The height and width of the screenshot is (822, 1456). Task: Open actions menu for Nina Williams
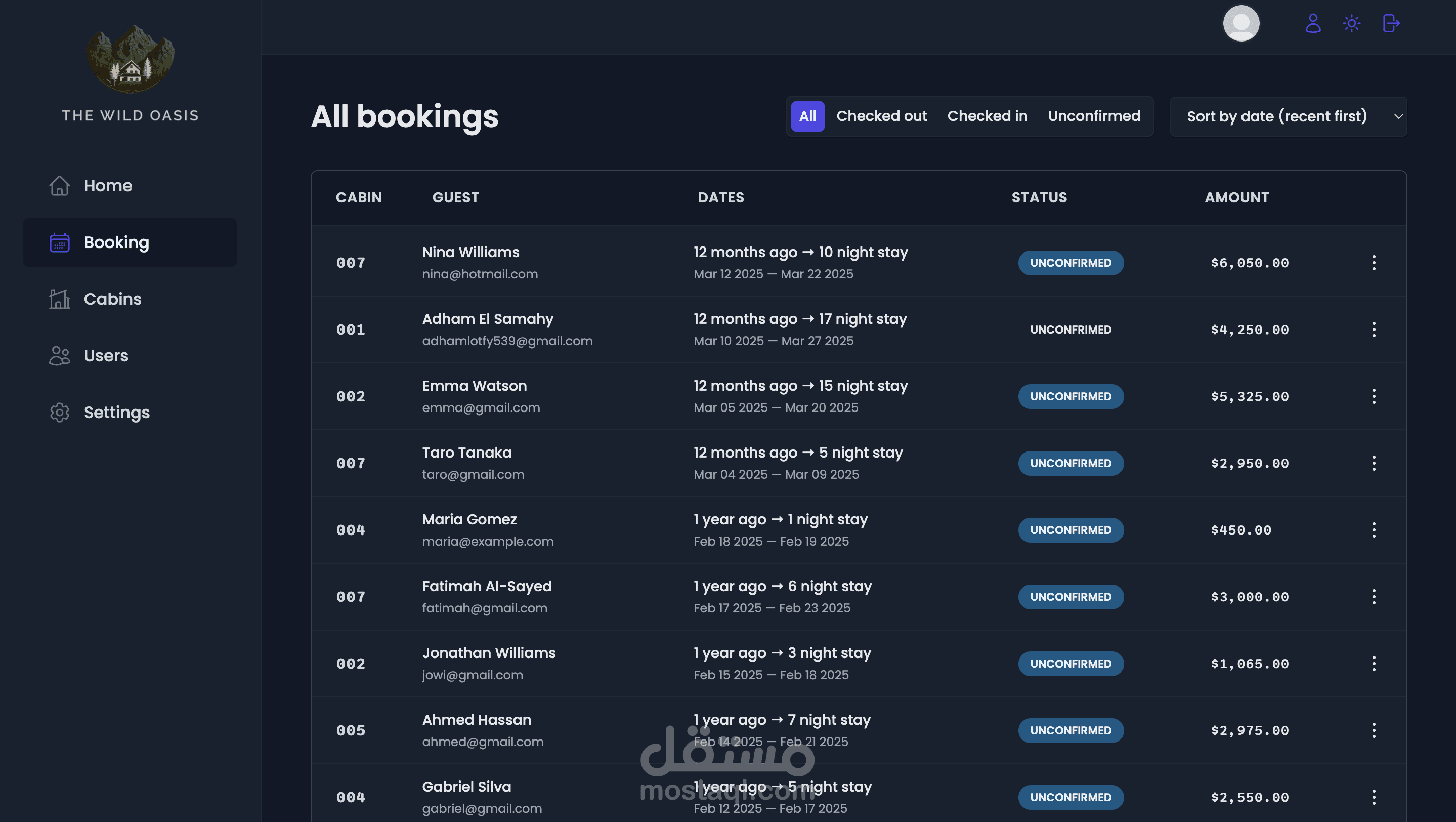(x=1374, y=263)
